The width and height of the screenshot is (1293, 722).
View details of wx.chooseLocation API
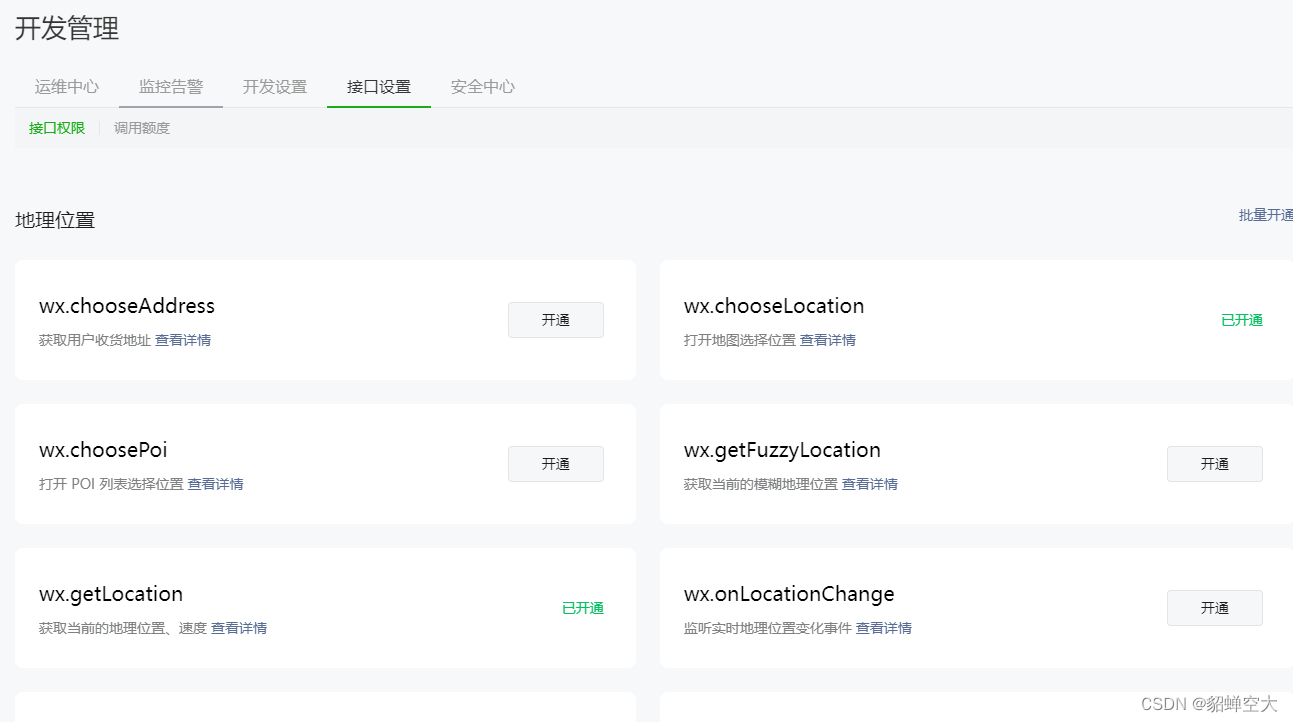tap(827, 340)
